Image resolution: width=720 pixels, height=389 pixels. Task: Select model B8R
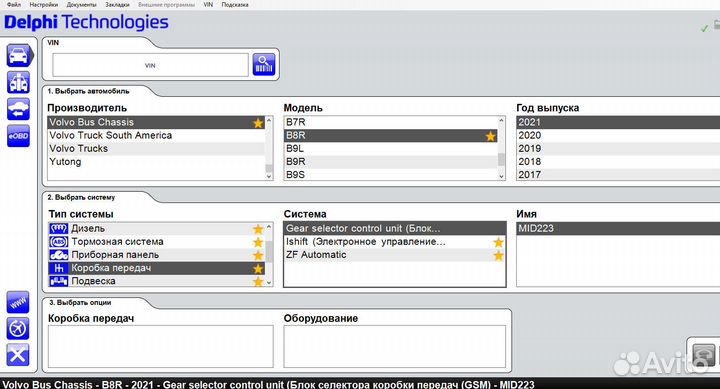[391, 135]
